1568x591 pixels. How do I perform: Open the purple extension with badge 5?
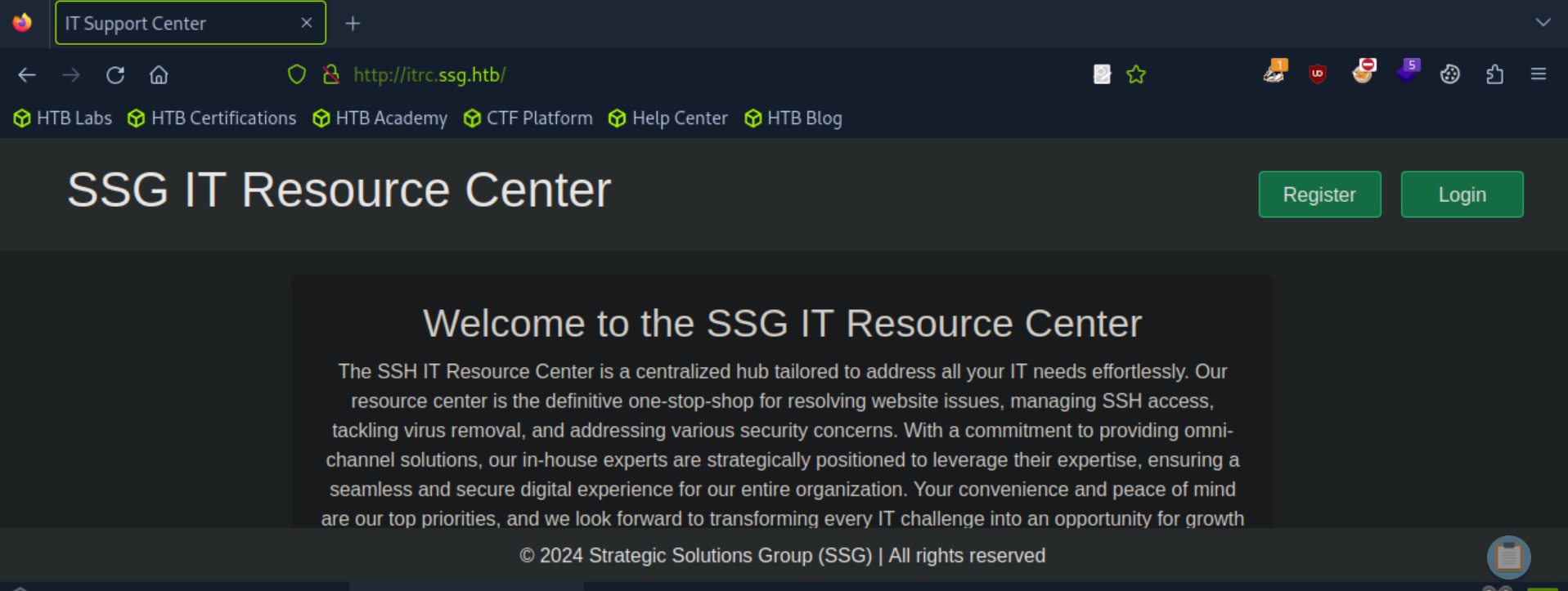(1407, 73)
